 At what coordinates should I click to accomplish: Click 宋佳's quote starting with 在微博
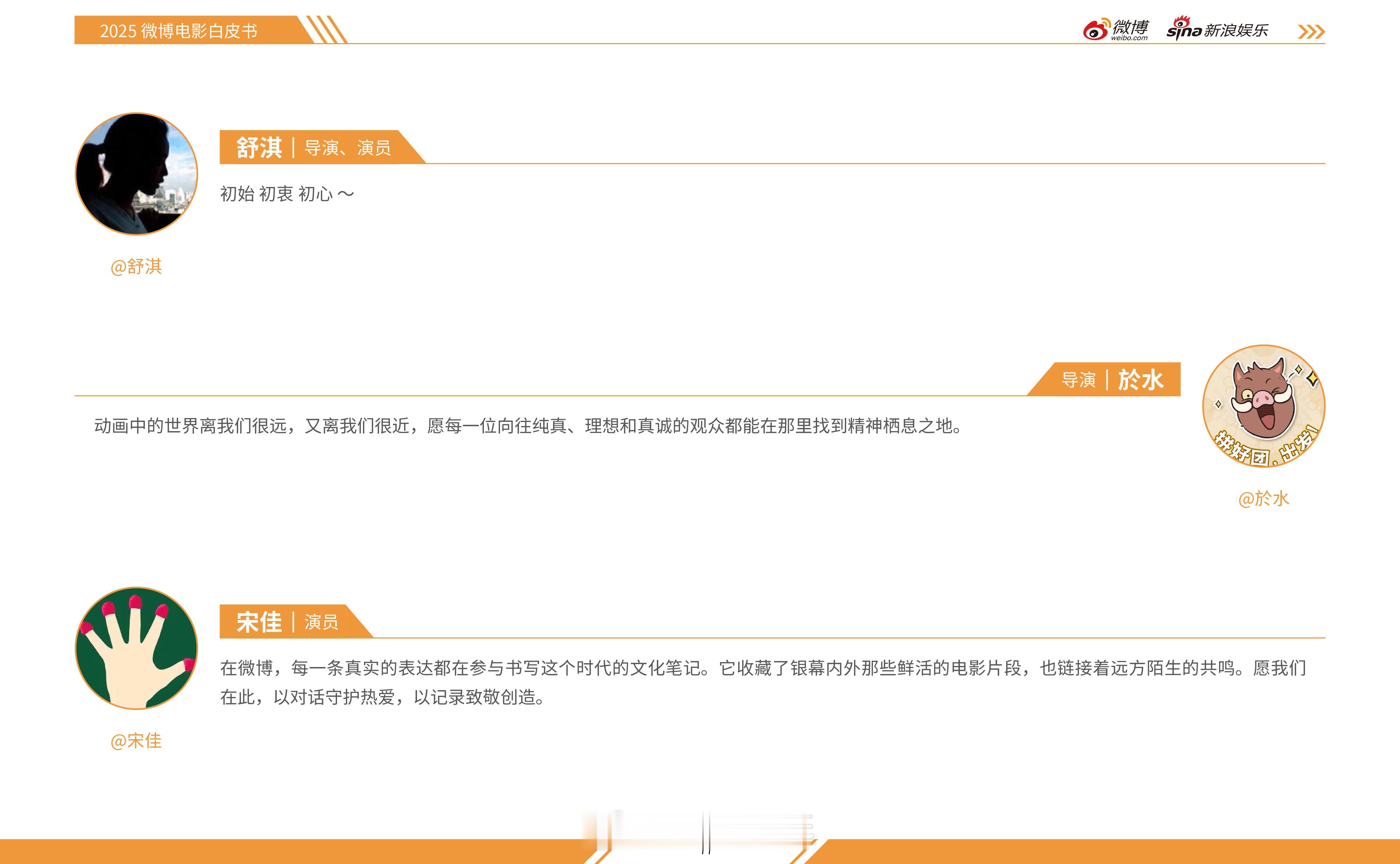click(763, 668)
